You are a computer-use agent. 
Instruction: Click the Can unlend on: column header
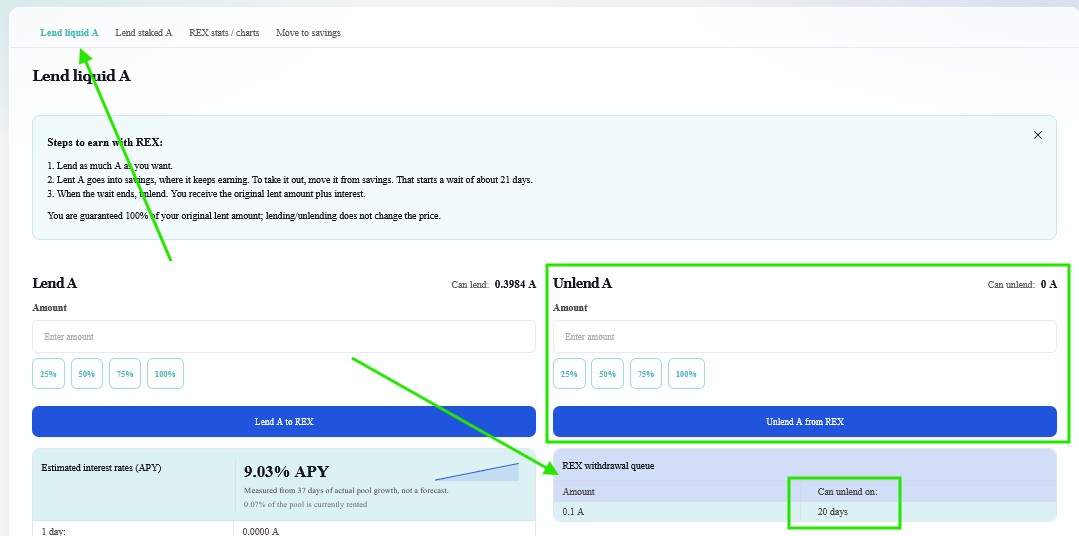pyautogui.click(x=847, y=491)
